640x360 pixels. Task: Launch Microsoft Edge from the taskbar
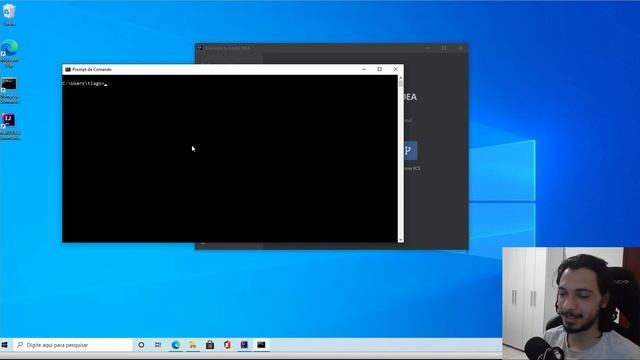pos(176,345)
